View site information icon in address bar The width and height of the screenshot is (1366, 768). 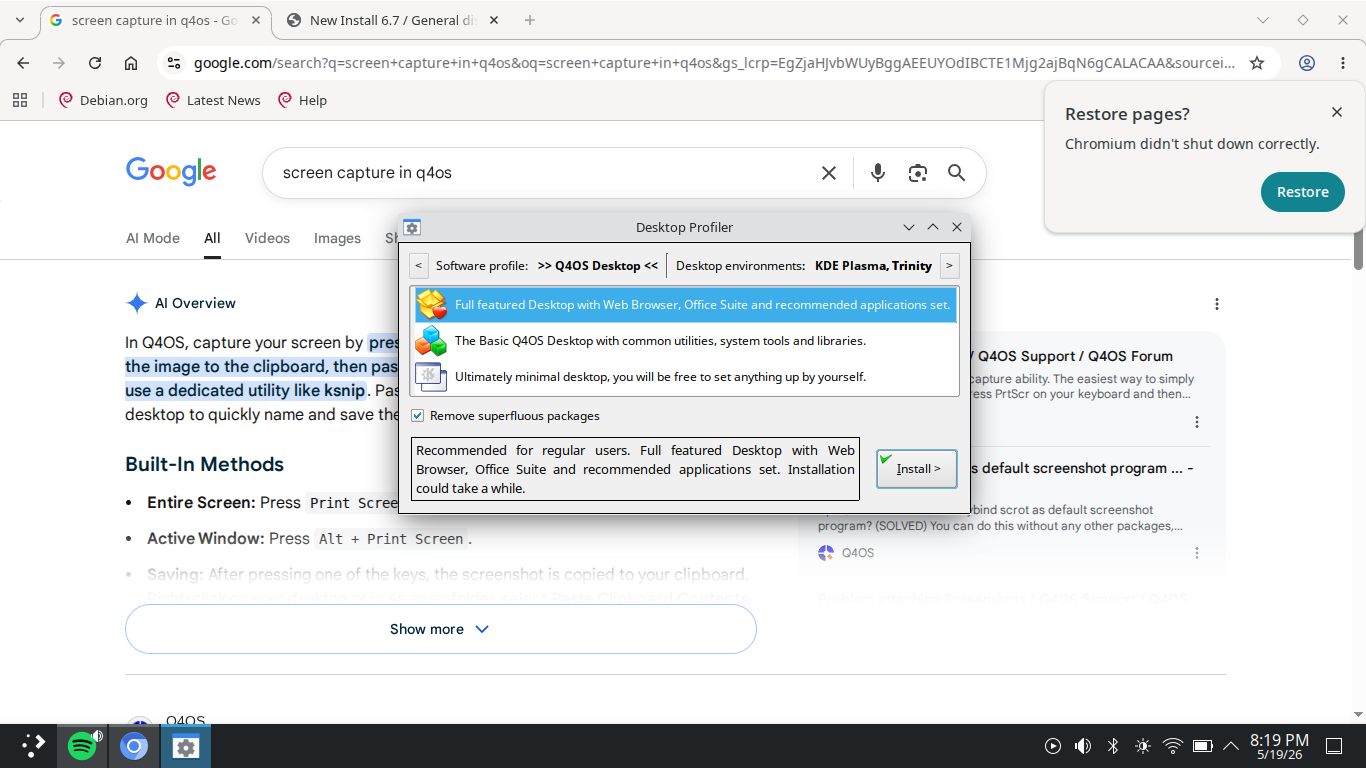(174, 63)
